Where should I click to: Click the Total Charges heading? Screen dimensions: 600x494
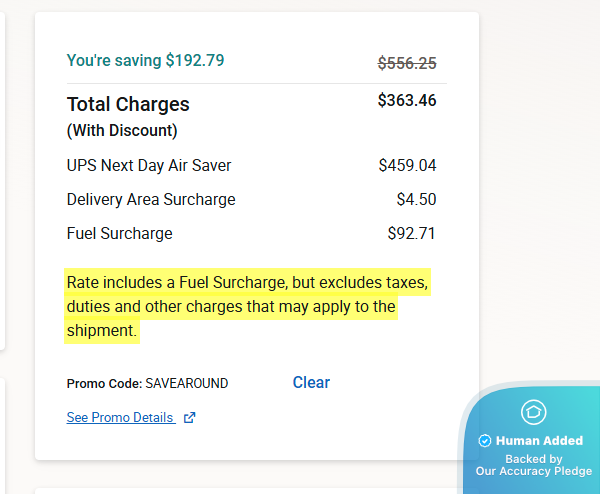(x=128, y=104)
